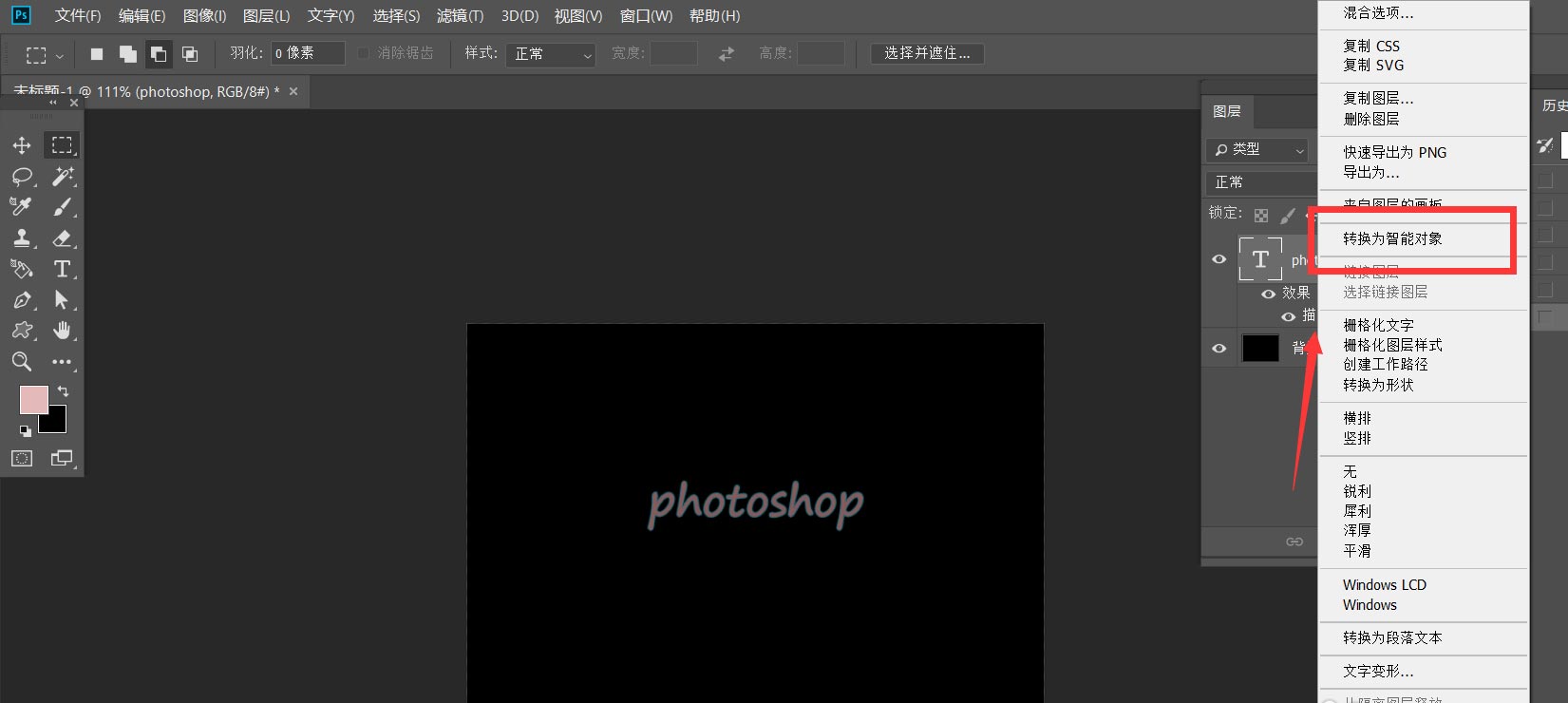Open the Edit Toolbar three-dots button
Screen dimensions: 1568x703
[x=62, y=362]
